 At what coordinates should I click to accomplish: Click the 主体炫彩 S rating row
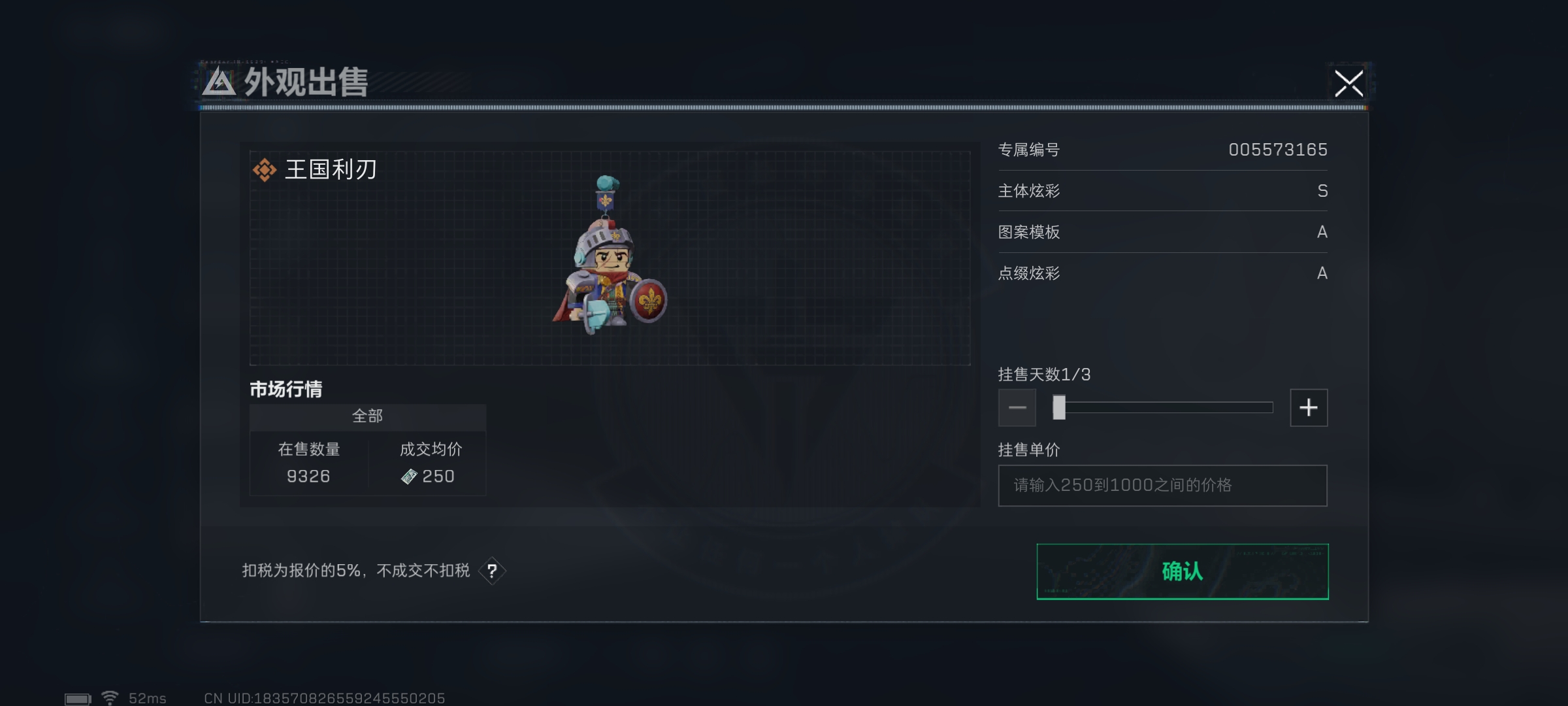click(x=1162, y=191)
